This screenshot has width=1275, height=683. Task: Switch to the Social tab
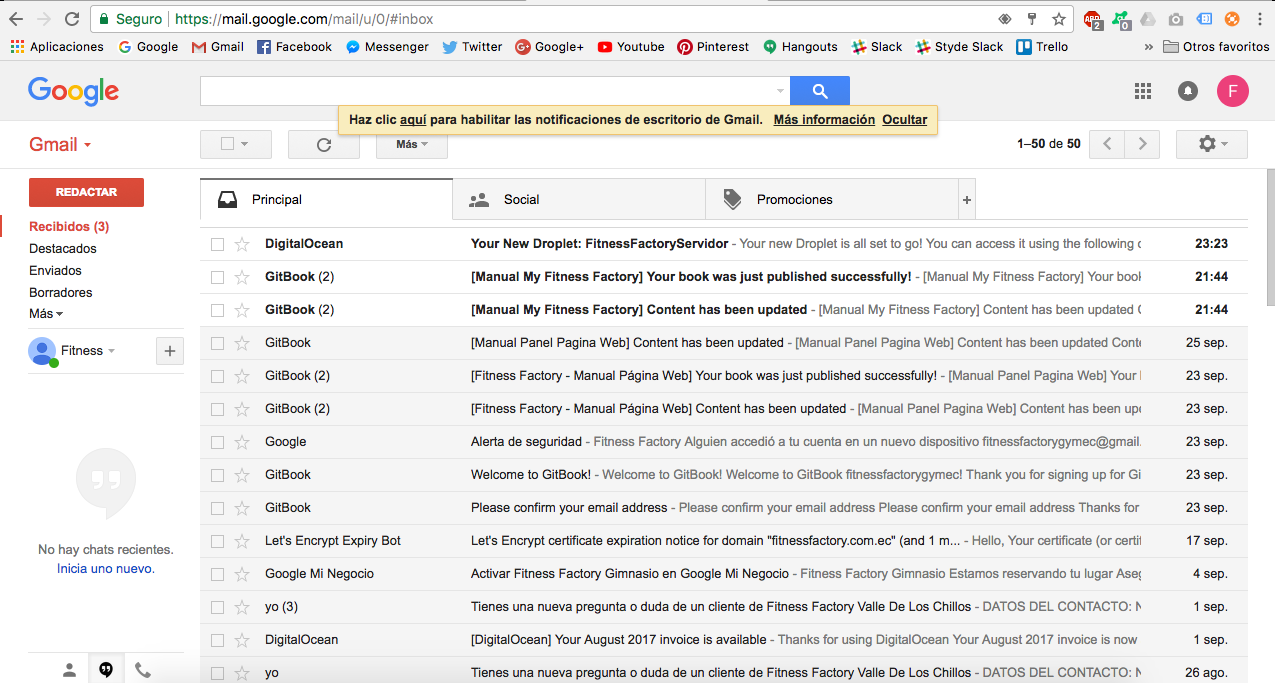tap(579, 200)
